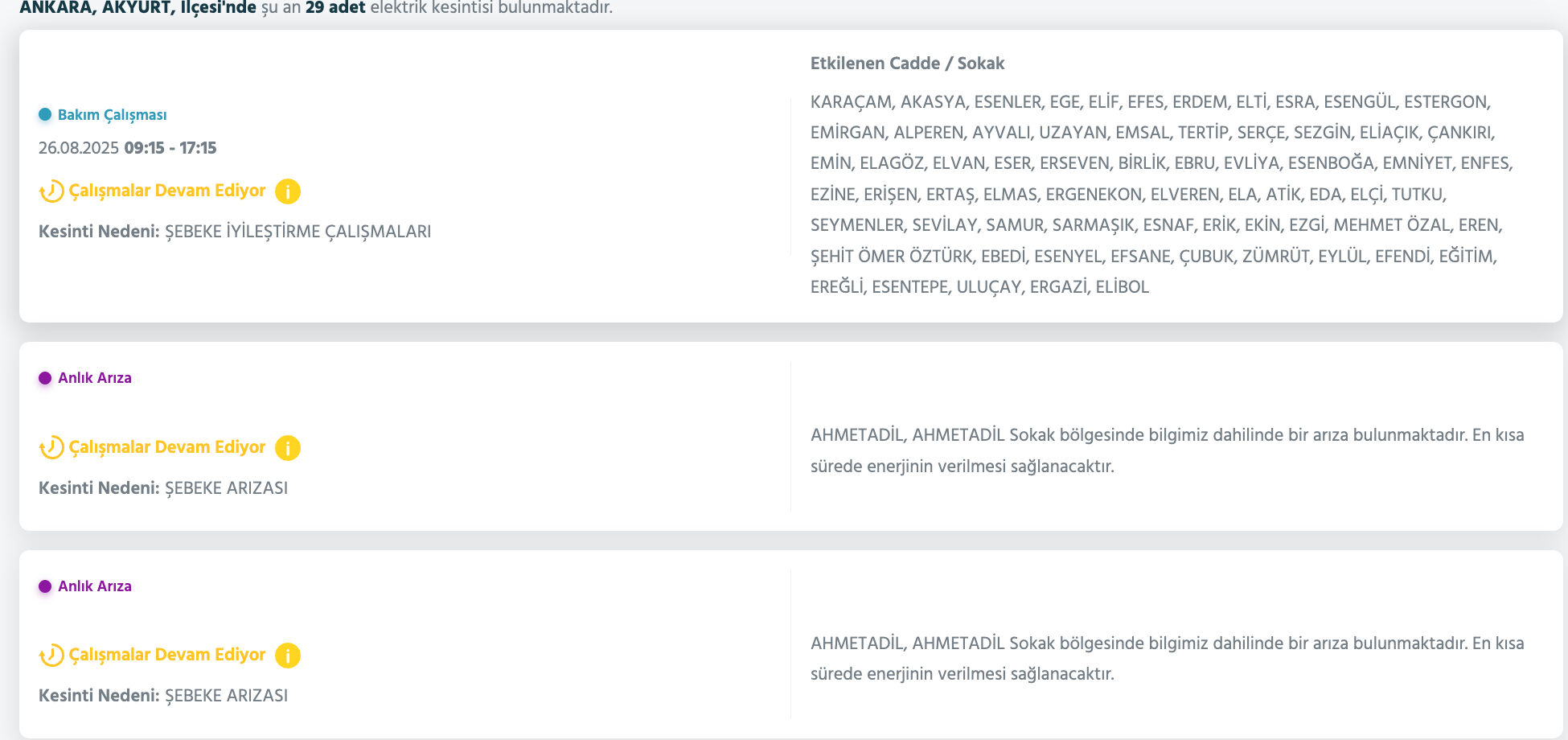Select the second Anlık Arıza label
The image size is (1568, 740).
(x=95, y=586)
